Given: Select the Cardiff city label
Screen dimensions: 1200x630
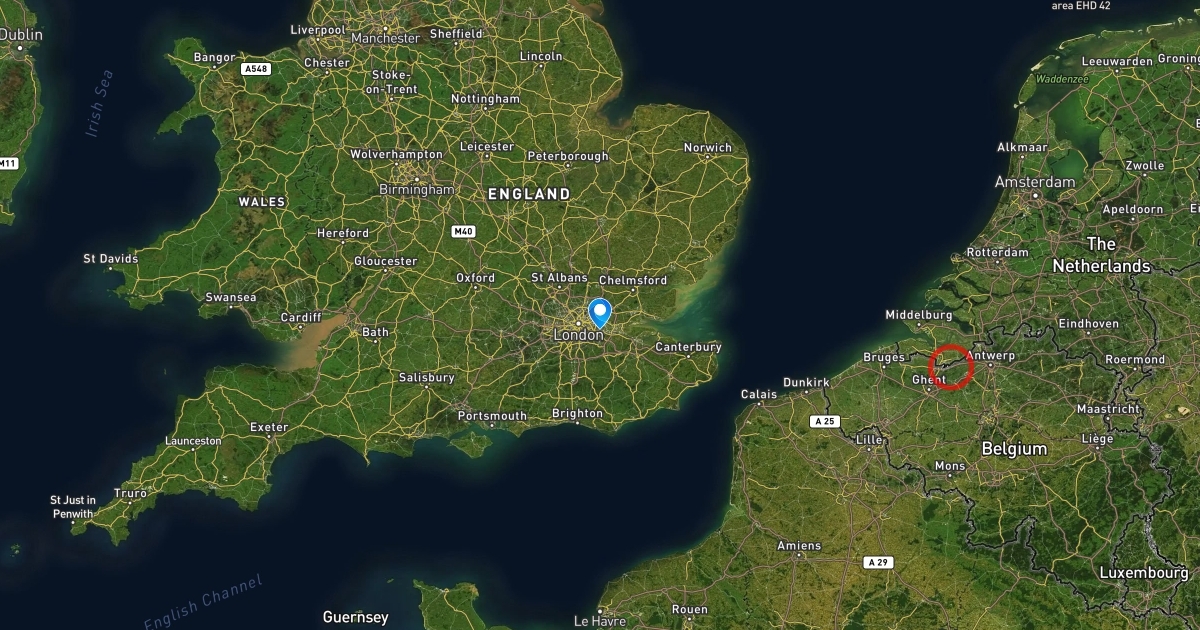Looking at the screenshot, I should (x=301, y=318).
